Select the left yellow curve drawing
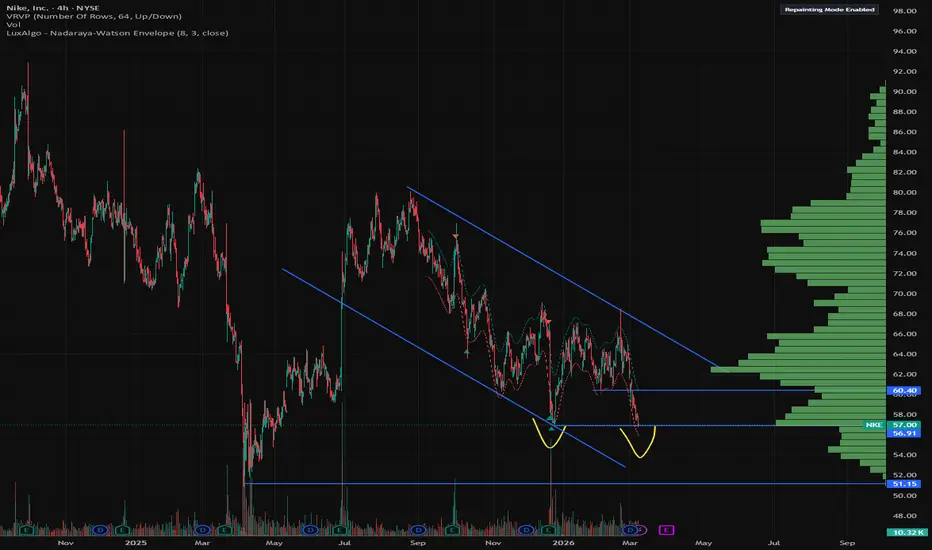Viewport: 932px width, 550px height. (549, 434)
